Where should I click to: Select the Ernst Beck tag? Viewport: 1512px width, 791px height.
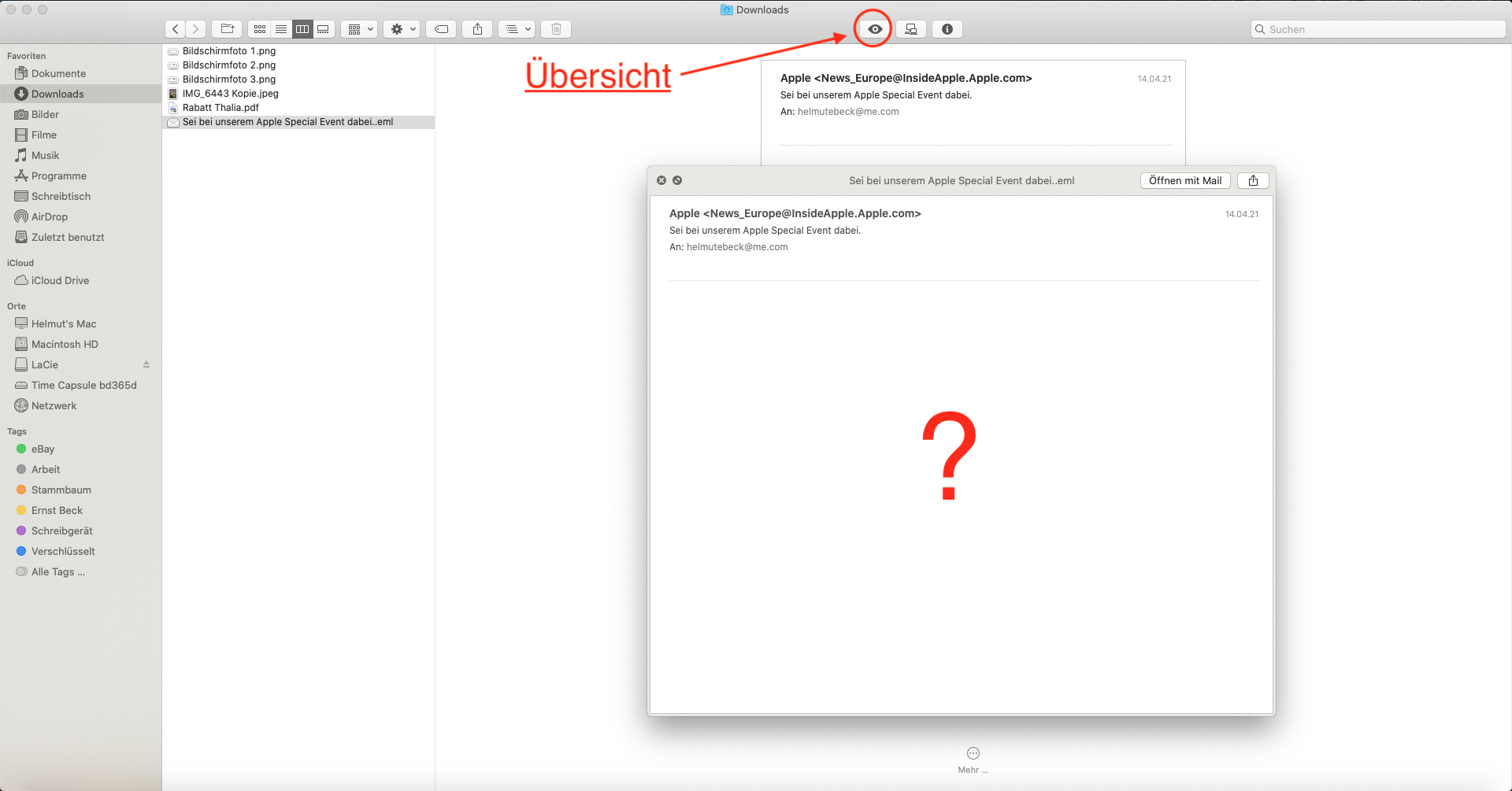[80, 510]
